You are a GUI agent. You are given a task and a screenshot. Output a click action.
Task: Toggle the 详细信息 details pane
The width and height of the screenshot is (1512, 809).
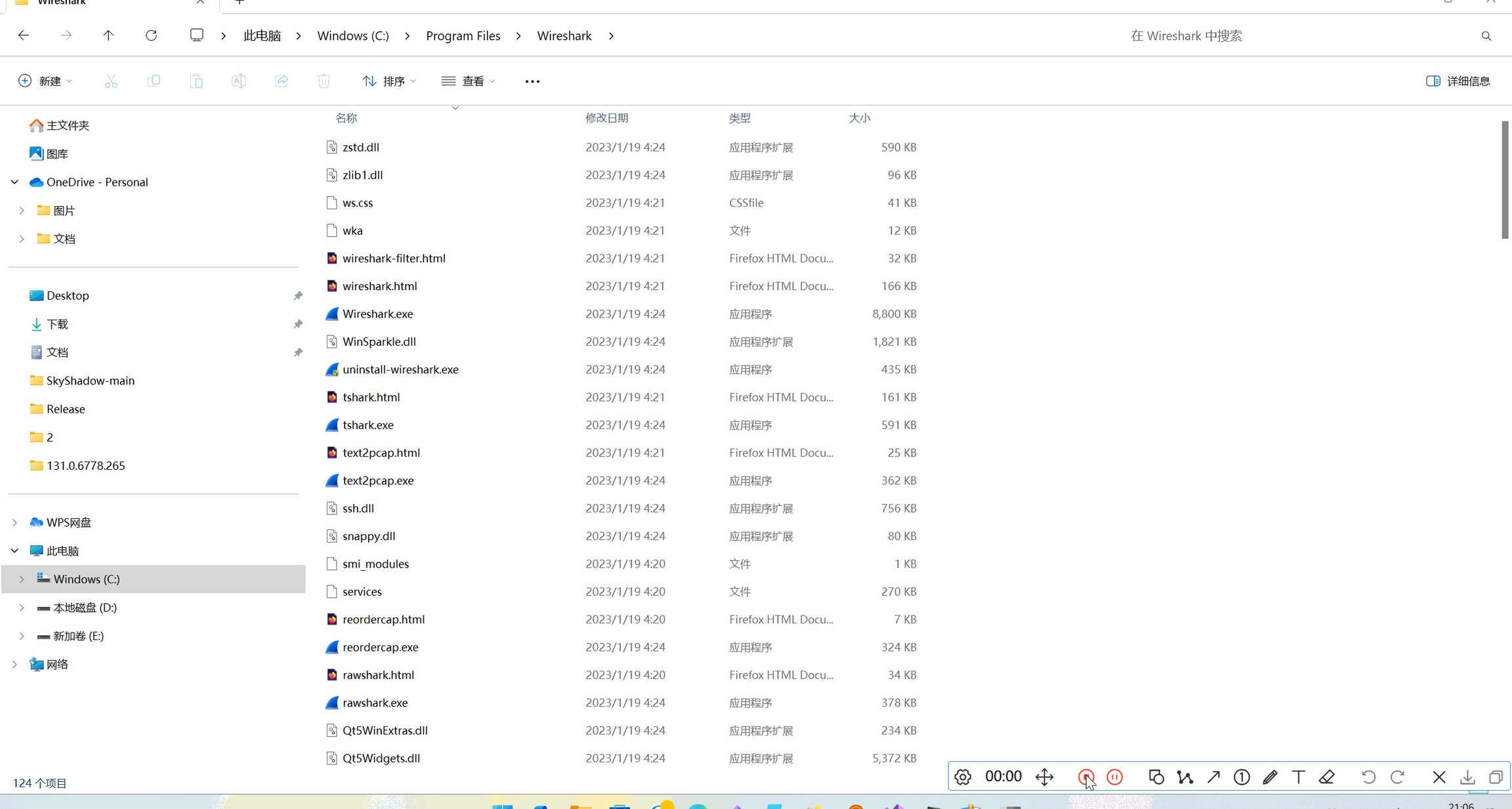[x=1458, y=81]
